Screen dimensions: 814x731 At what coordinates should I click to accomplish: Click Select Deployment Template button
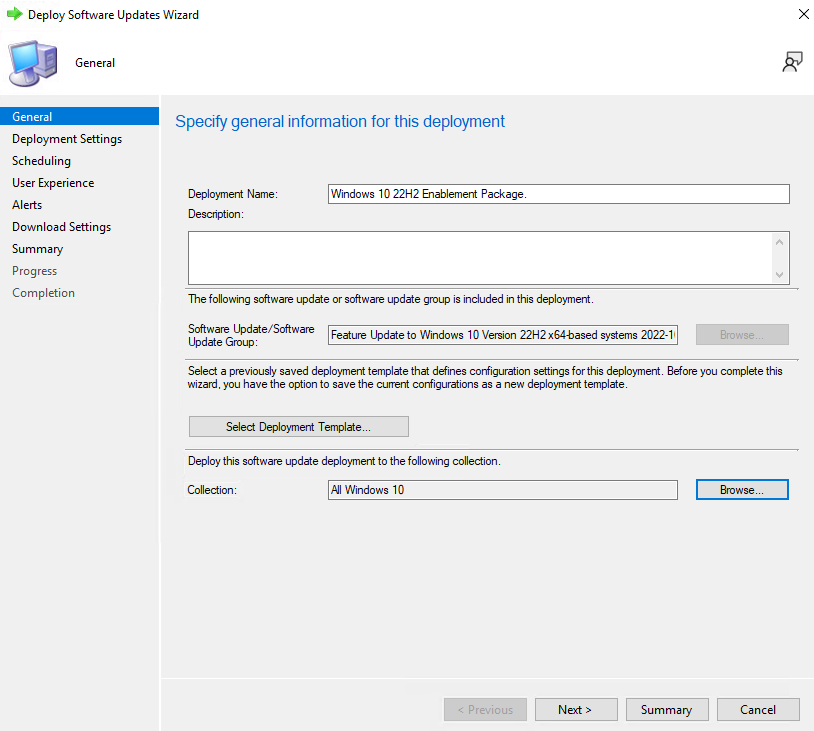299,427
